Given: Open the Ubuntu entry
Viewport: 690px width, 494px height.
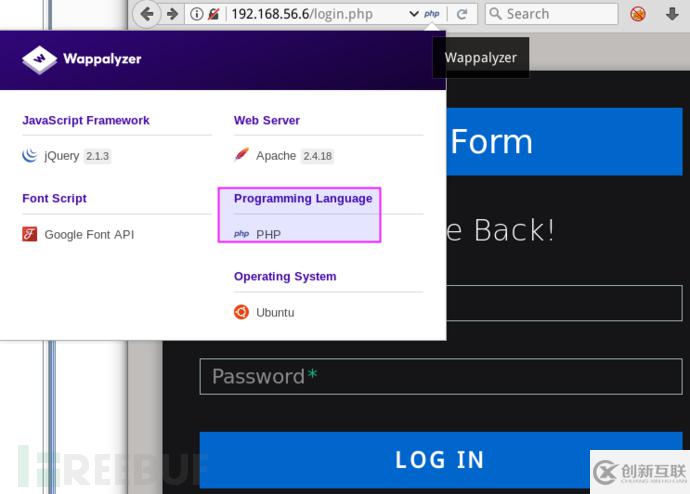Looking at the screenshot, I should tap(275, 312).
